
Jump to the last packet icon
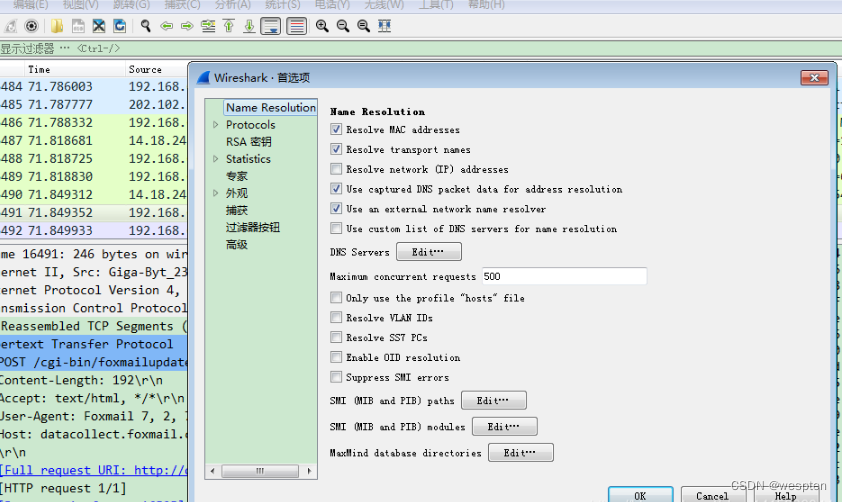pyautogui.click(x=249, y=26)
